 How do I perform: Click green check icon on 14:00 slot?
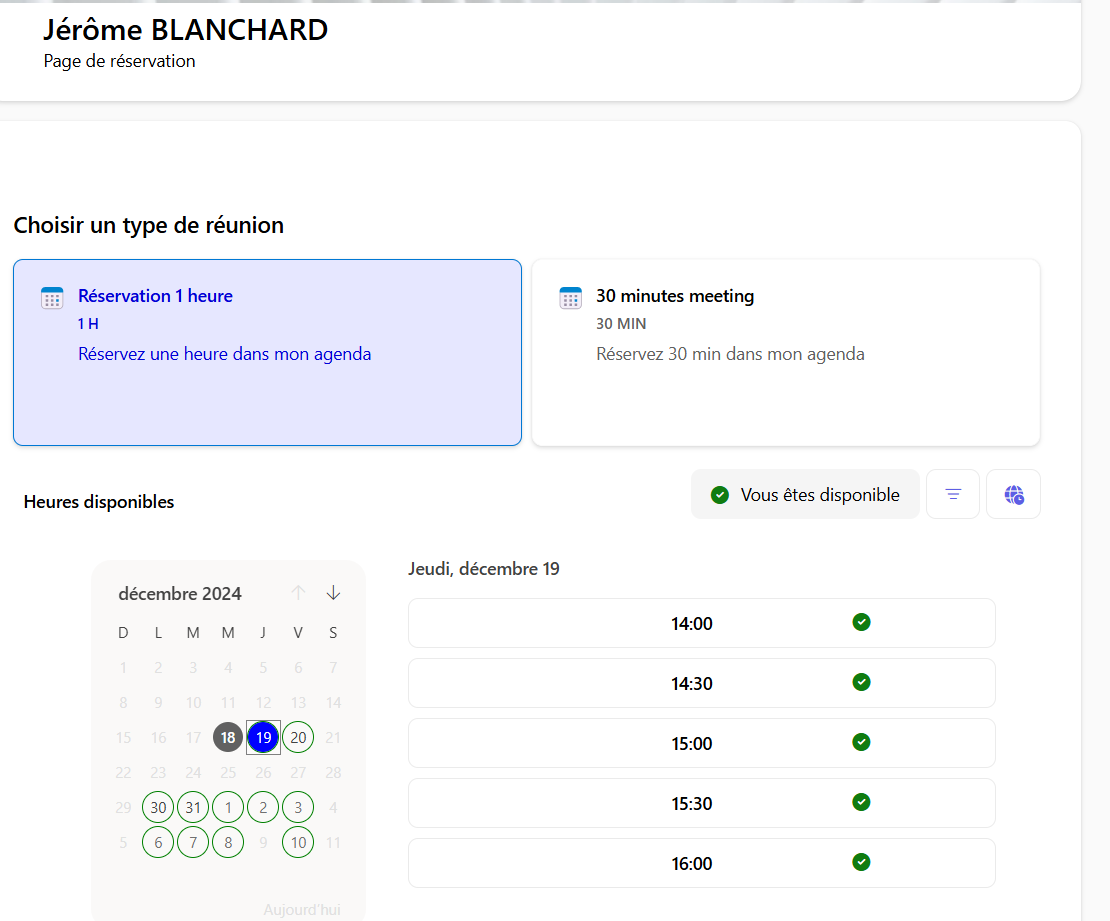861,622
